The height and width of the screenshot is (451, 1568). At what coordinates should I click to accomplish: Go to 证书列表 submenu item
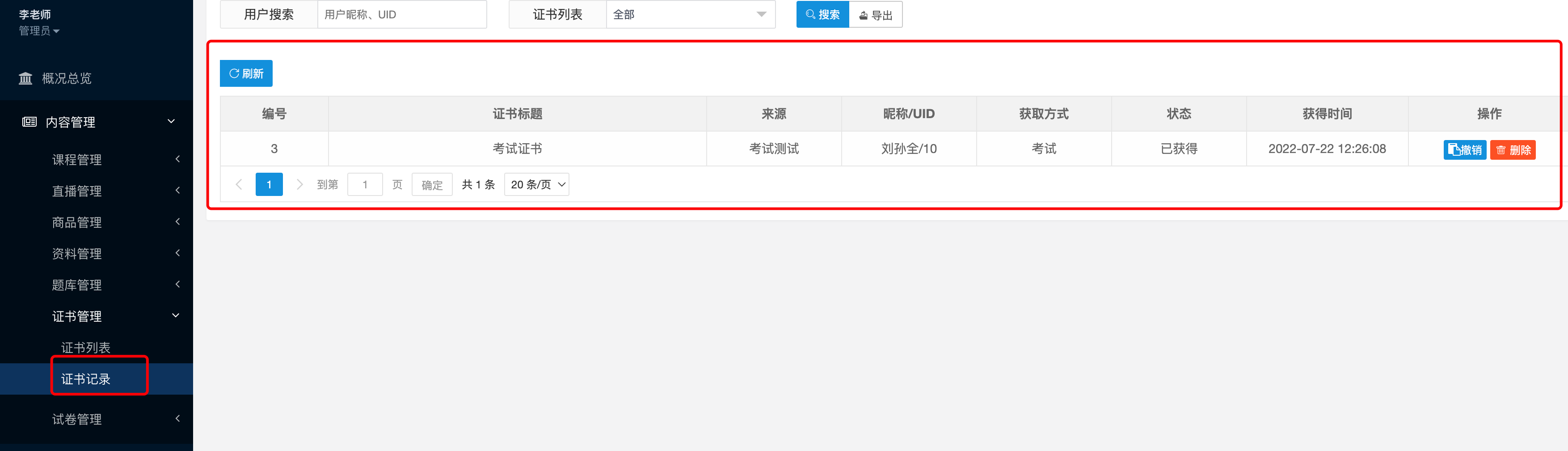86,347
